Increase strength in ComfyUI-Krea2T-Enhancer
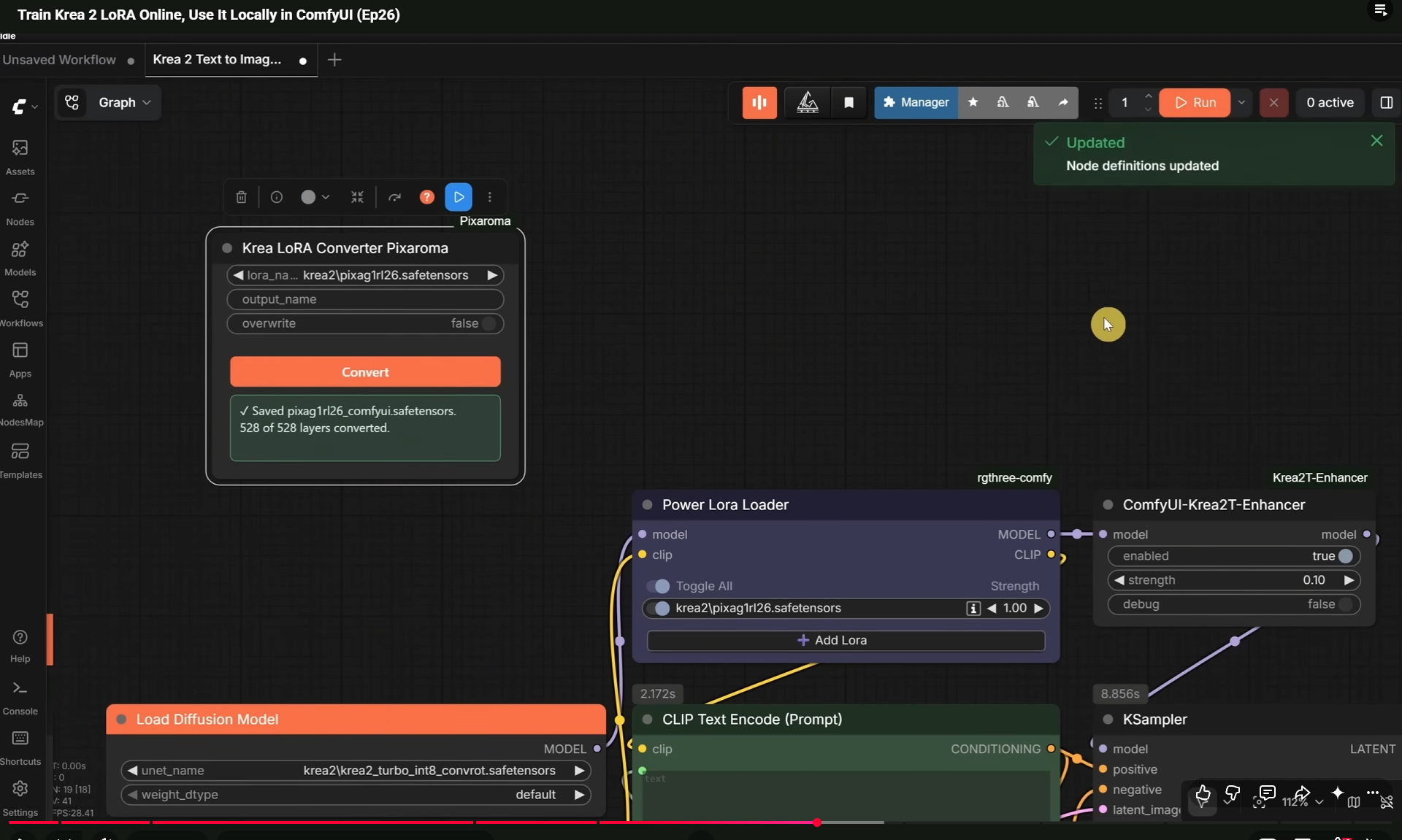This screenshot has width=1402, height=840. click(x=1349, y=580)
